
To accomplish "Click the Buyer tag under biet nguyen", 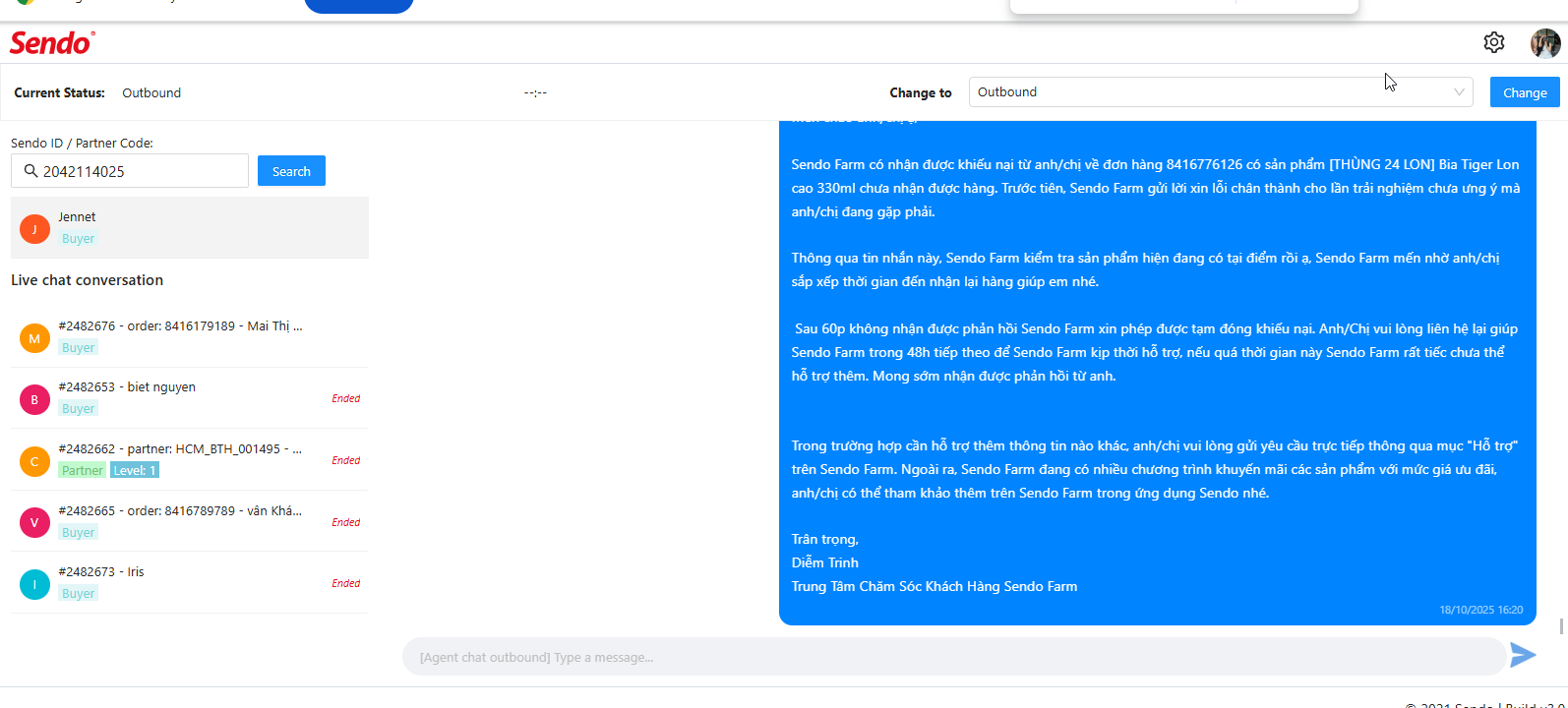I will tap(78, 408).
